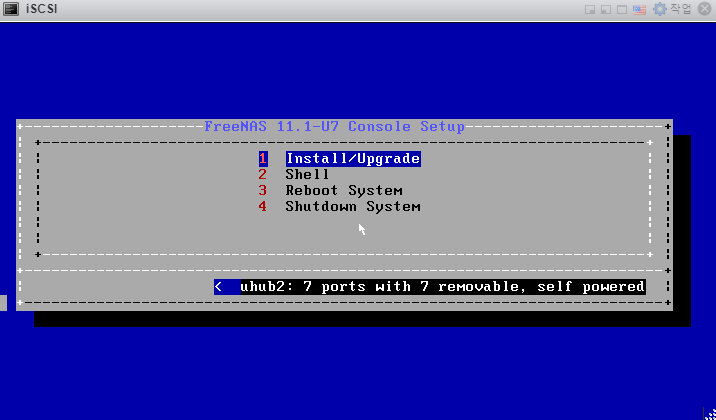This screenshot has width=716, height=420.
Task: Click the iSCSI window title text
Action: pyautogui.click(x=42, y=9)
